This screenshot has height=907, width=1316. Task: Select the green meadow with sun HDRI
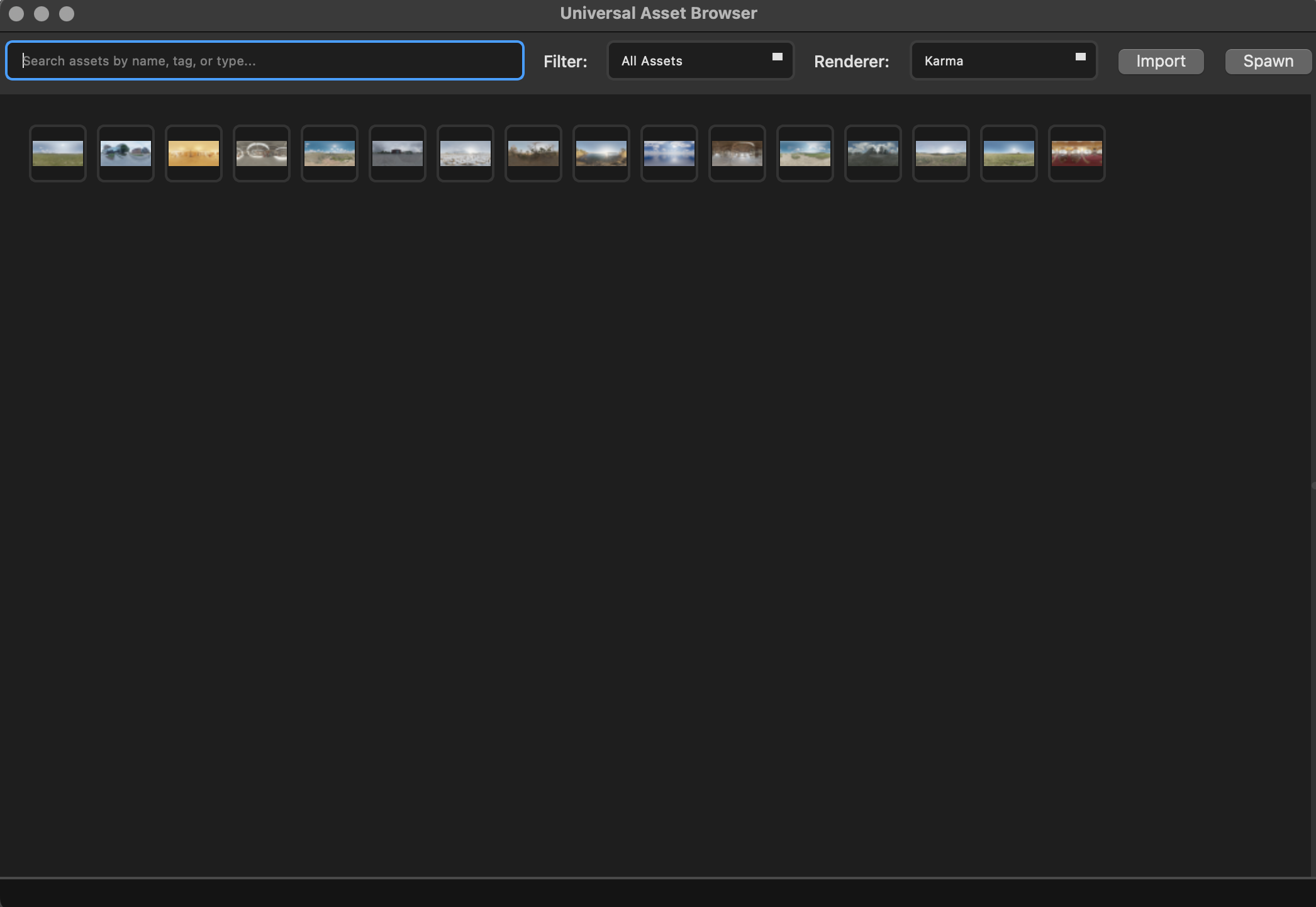[1008, 153]
